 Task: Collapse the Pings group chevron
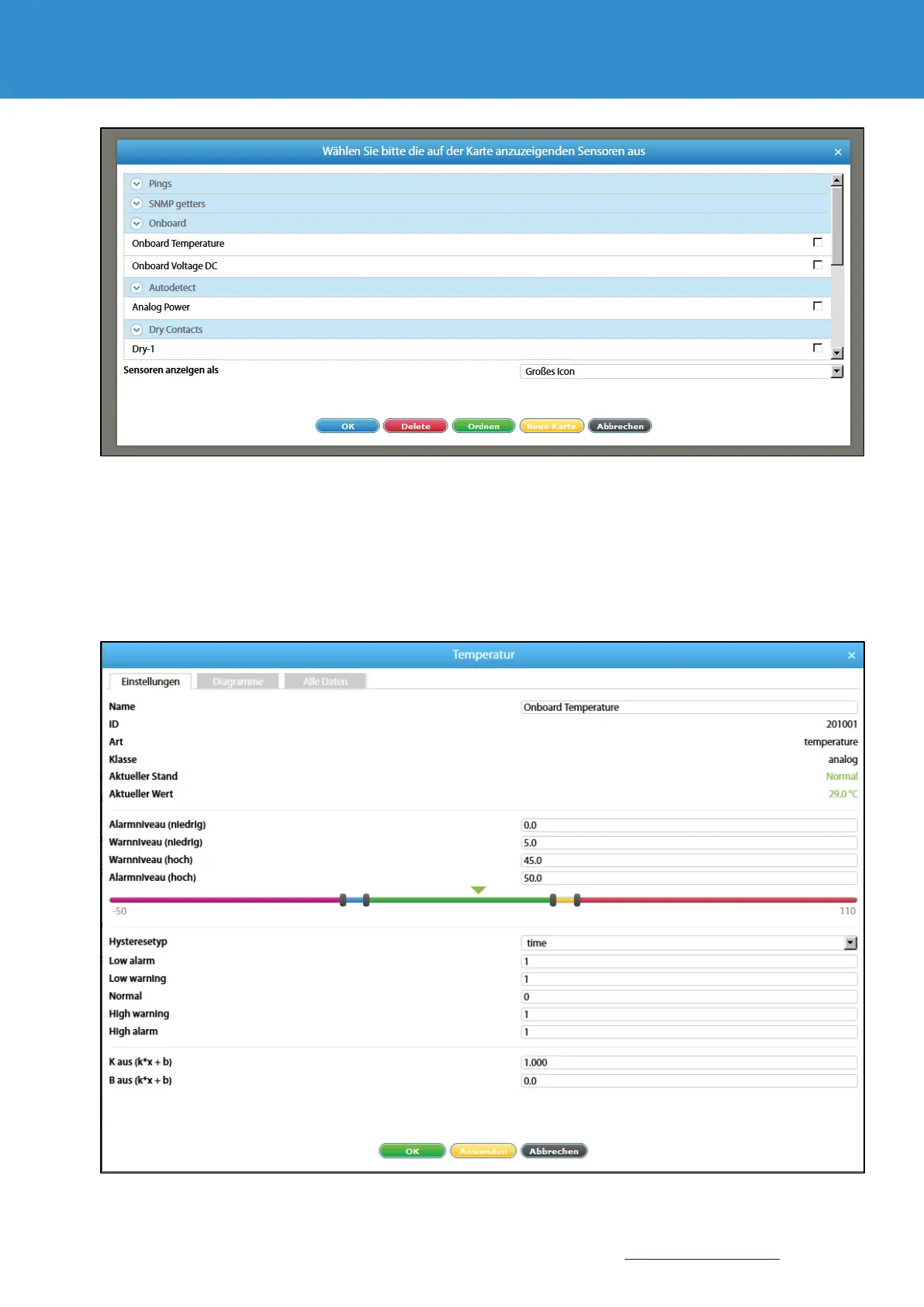[x=137, y=184]
